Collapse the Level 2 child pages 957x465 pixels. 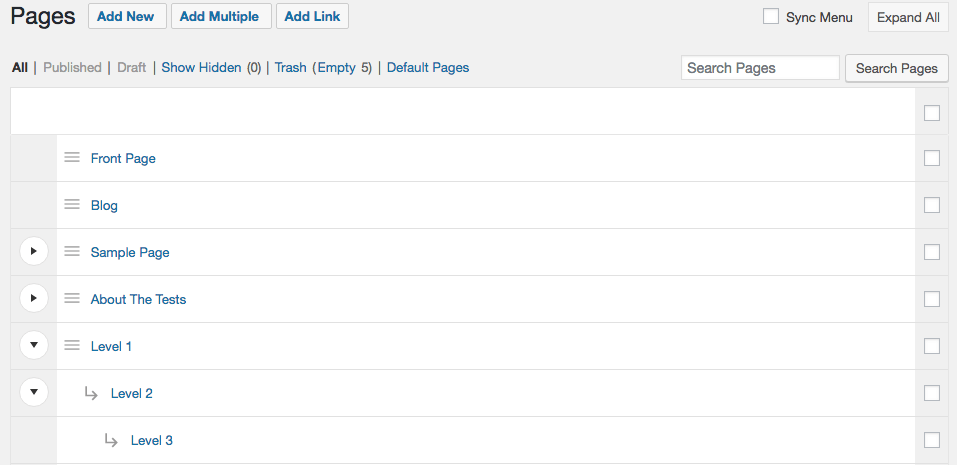tap(34, 393)
